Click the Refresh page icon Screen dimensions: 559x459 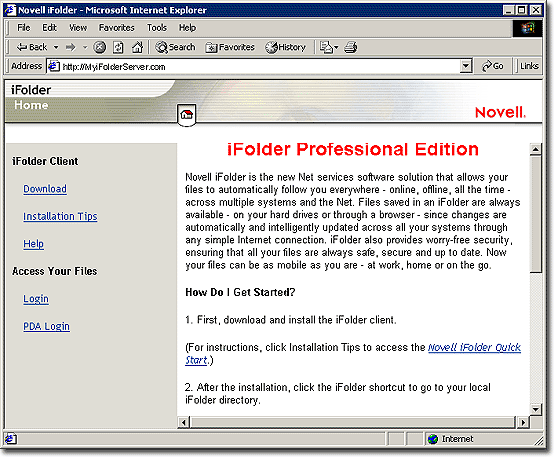point(118,47)
